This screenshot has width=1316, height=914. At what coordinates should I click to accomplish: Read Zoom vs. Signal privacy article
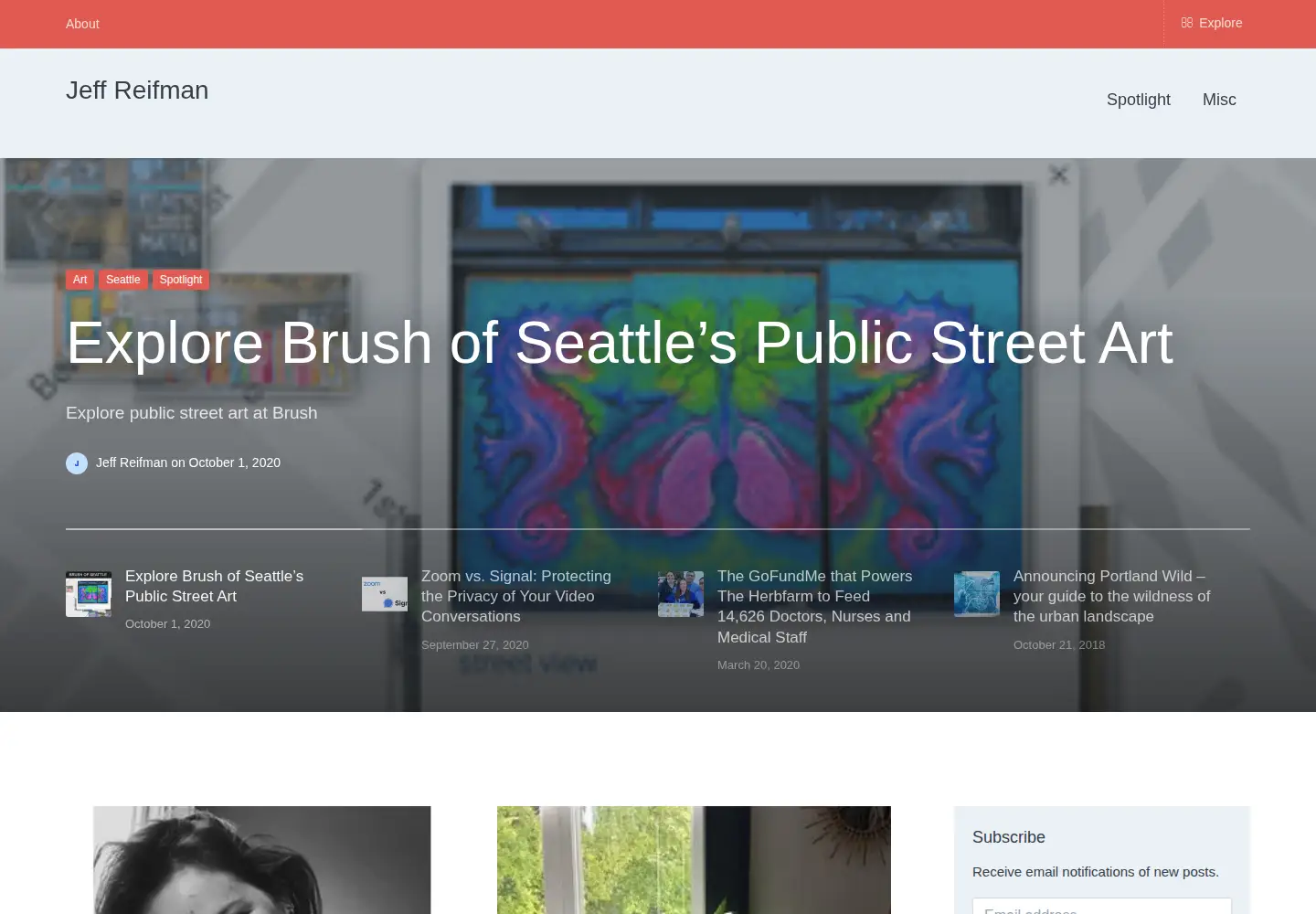click(x=516, y=596)
